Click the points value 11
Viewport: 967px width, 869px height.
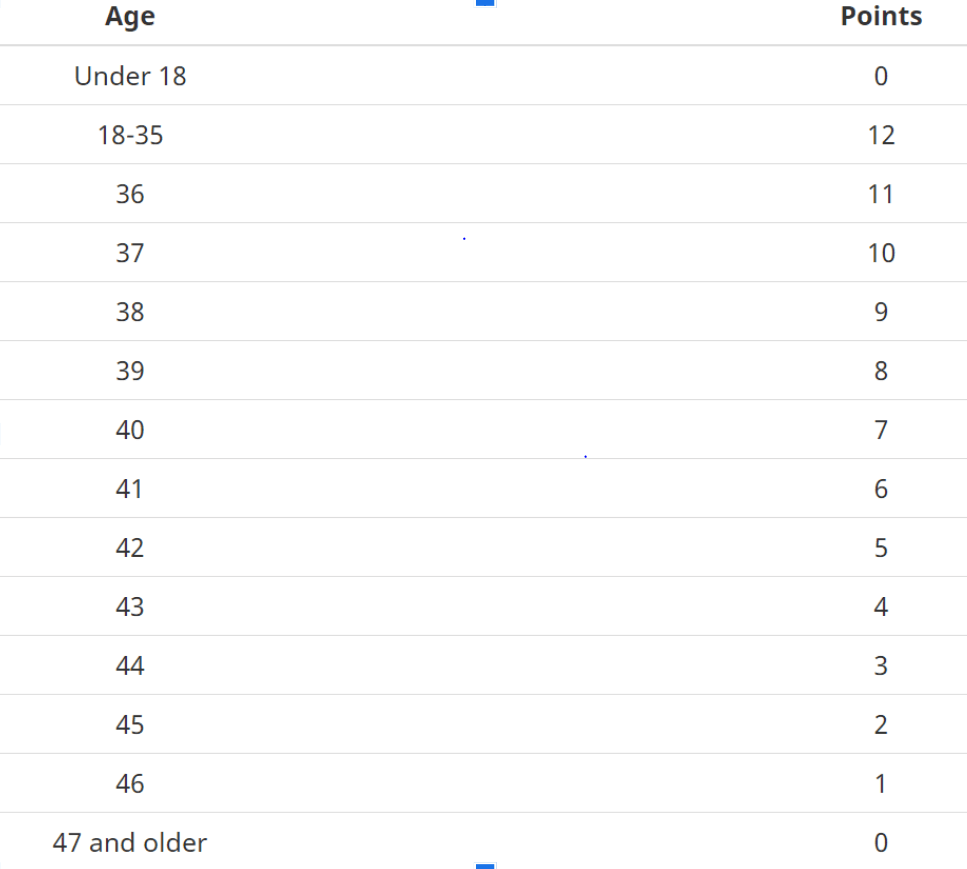coord(881,194)
